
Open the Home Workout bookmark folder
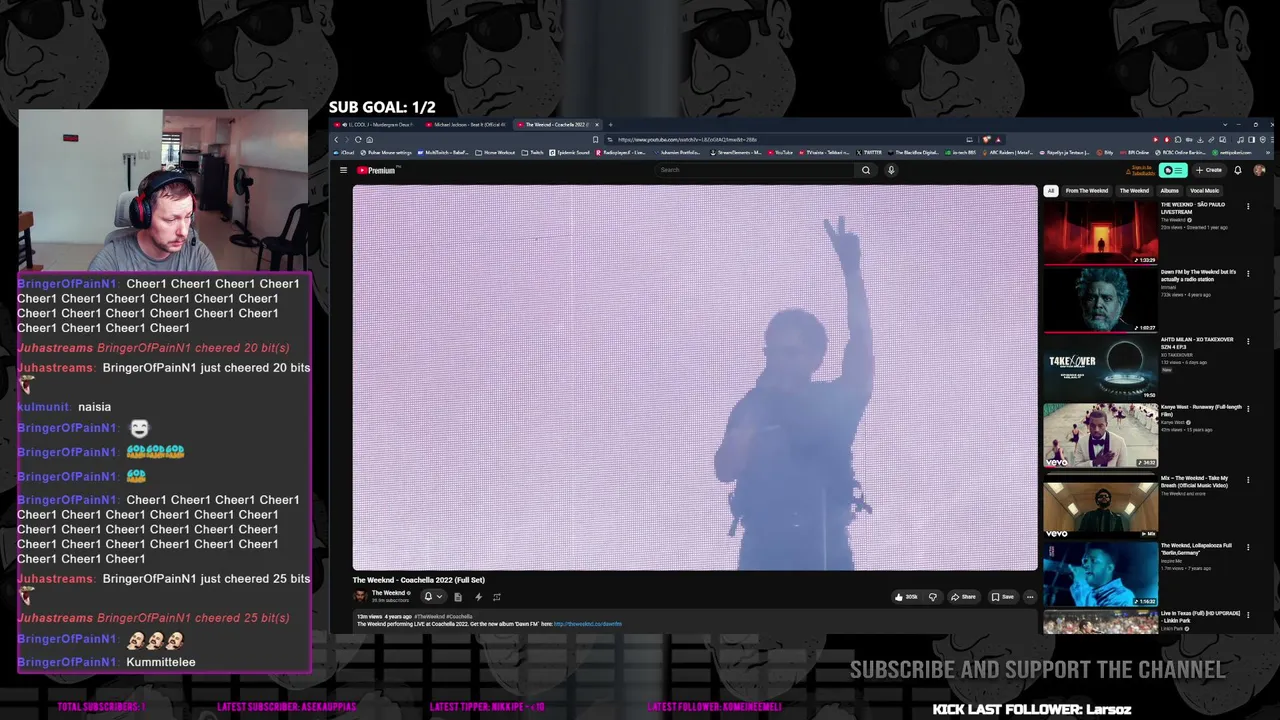(x=497, y=153)
